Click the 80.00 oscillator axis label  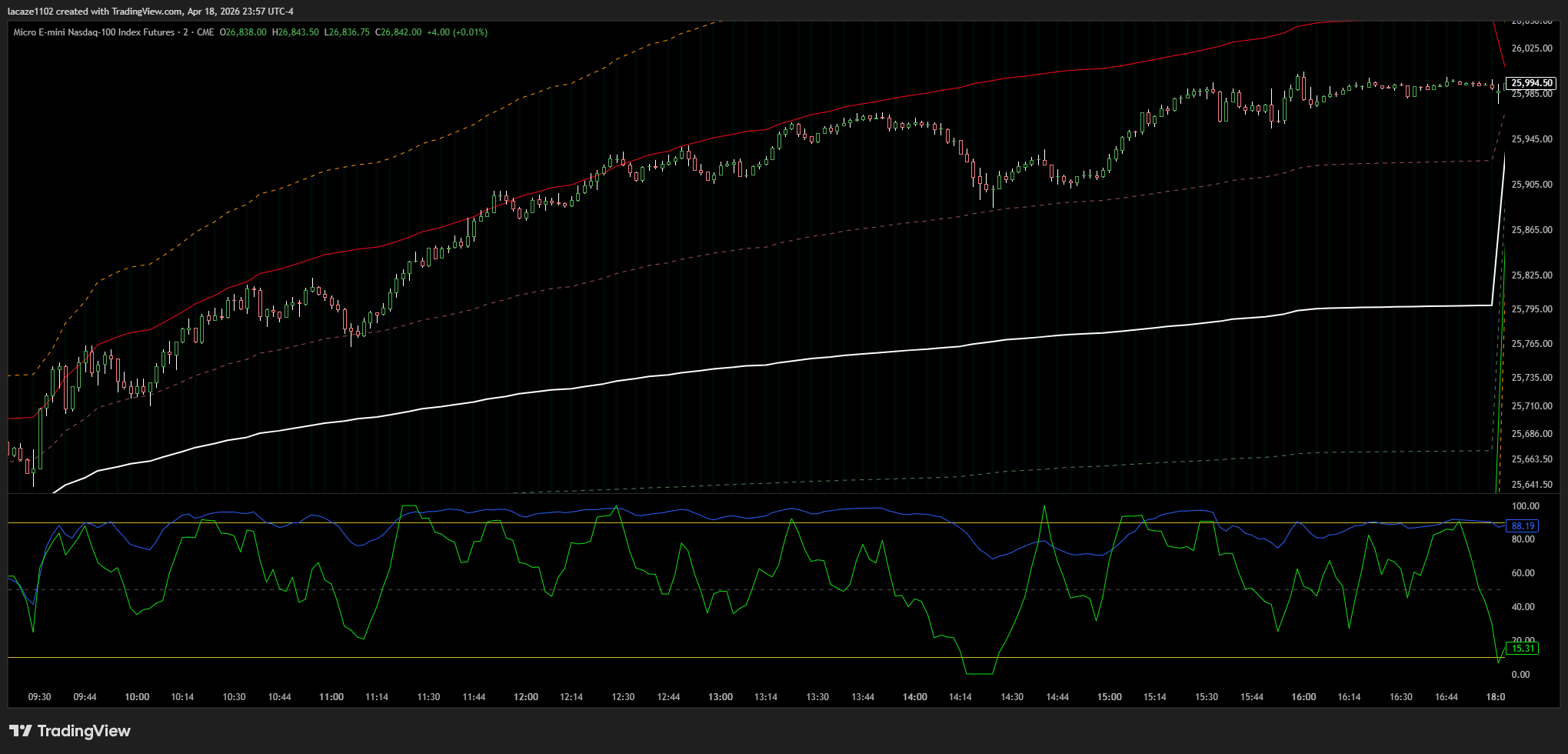(1523, 539)
